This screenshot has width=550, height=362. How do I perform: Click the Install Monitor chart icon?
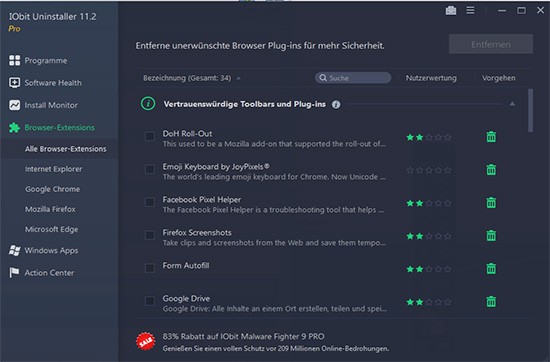tap(14, 105)
